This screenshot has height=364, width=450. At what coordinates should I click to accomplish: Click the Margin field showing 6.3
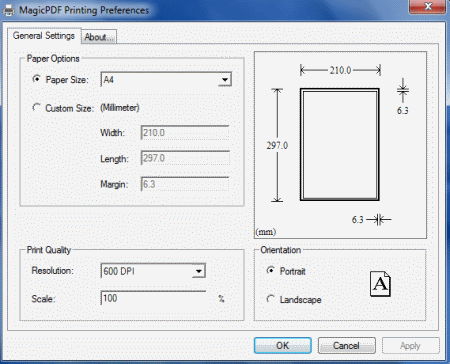point(185,184)
